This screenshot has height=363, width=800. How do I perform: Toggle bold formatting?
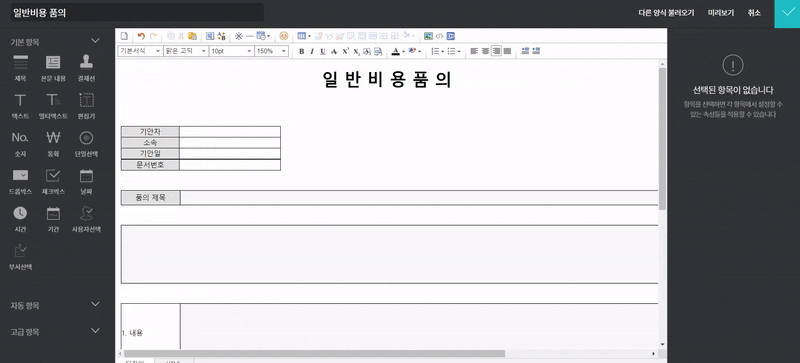coord(302,51)
